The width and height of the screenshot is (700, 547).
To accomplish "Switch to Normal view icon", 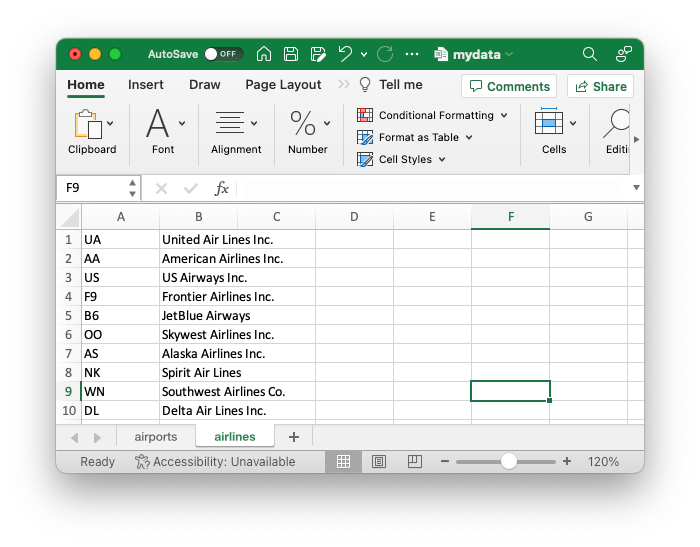I will tap(343, 462).
